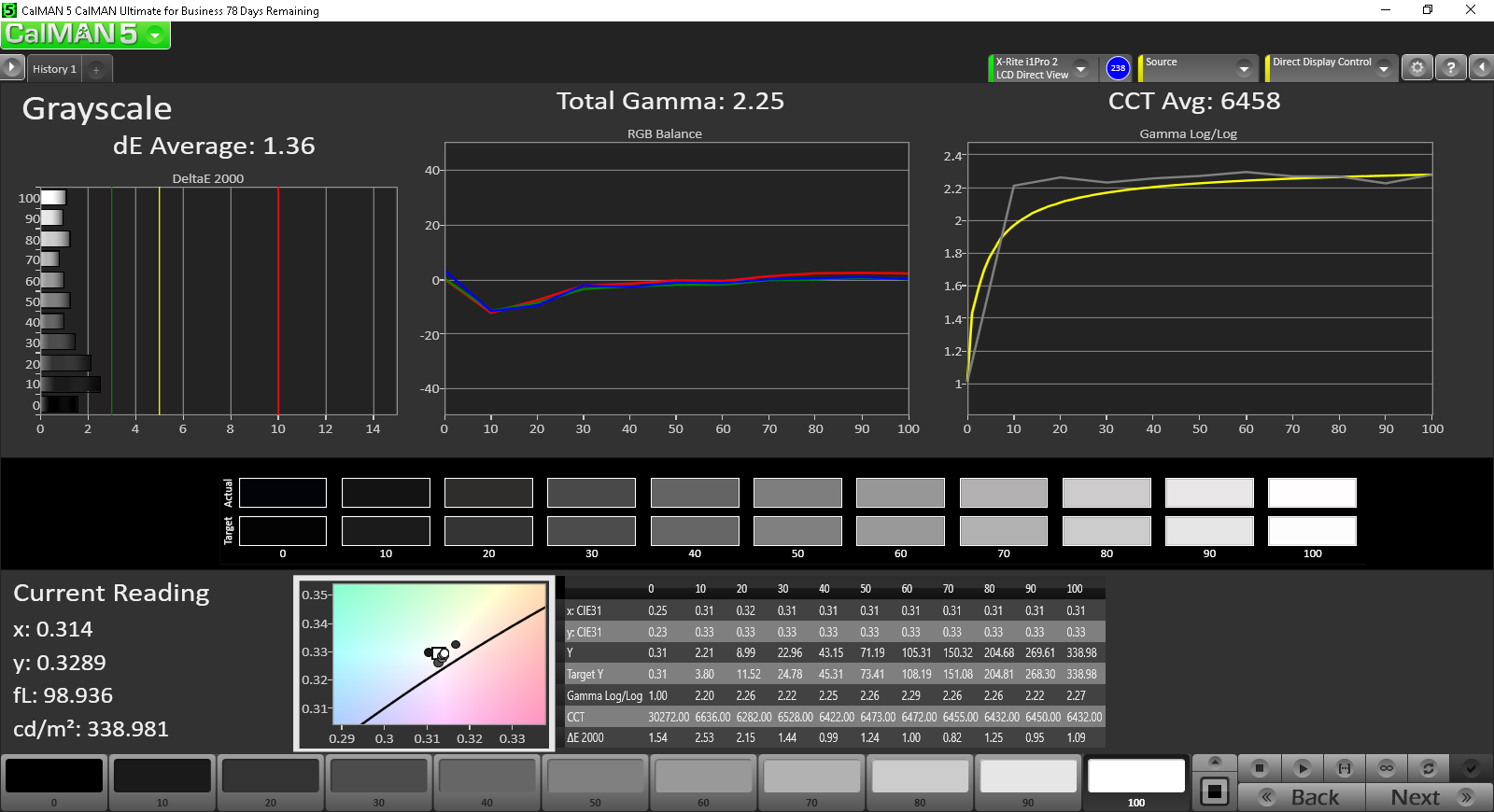Click the fL: 98.936 reading
Screen dimensions: 1494x812
point(63,695)
